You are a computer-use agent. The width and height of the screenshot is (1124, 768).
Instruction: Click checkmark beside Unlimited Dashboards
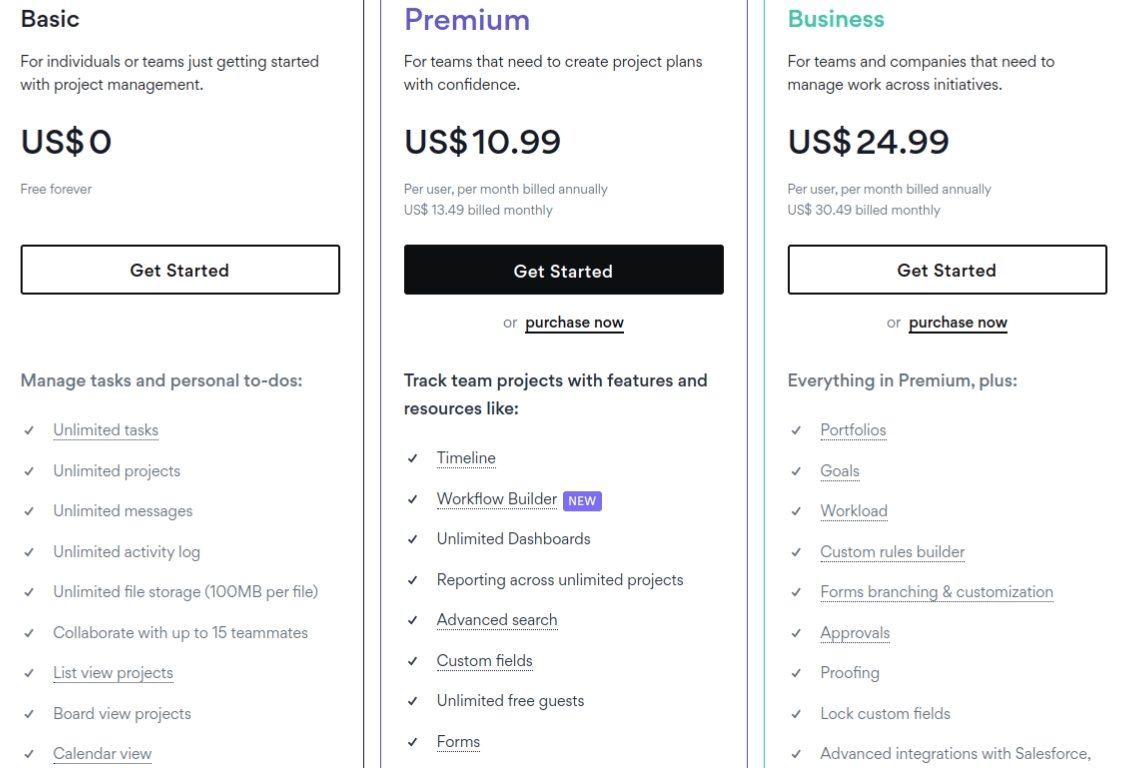tap(412, 539)
